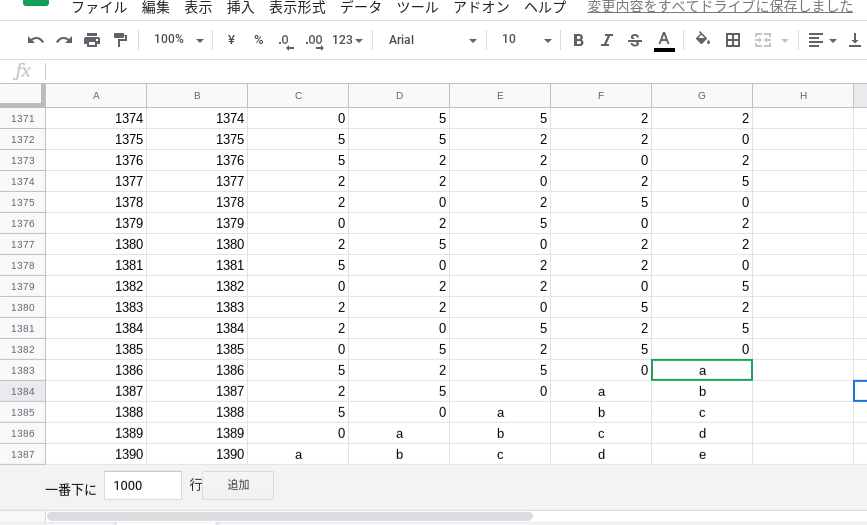Open the text color picker

(664, 40)
